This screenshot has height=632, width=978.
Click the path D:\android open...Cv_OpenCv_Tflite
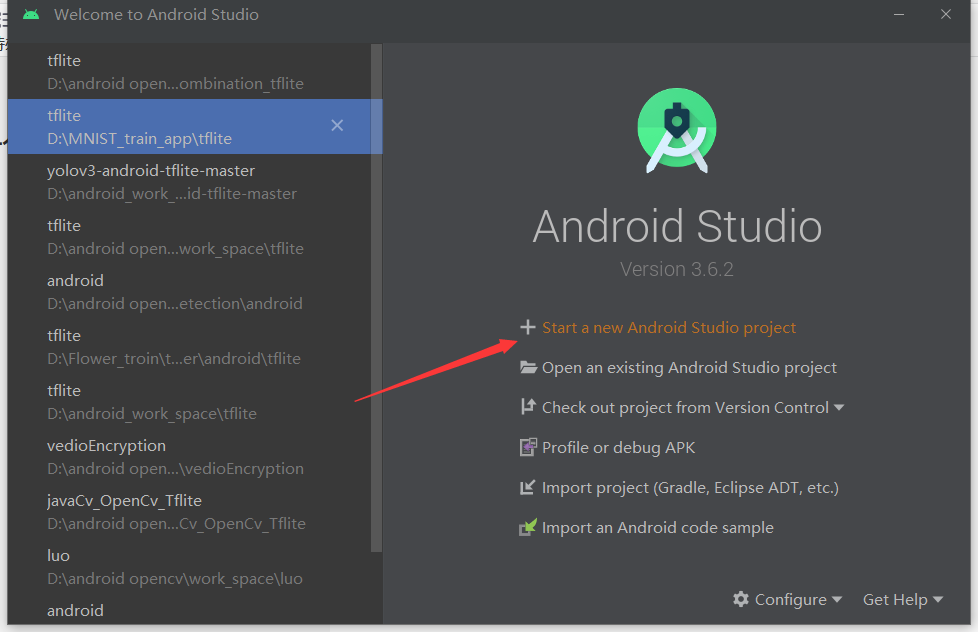(177, 523)
